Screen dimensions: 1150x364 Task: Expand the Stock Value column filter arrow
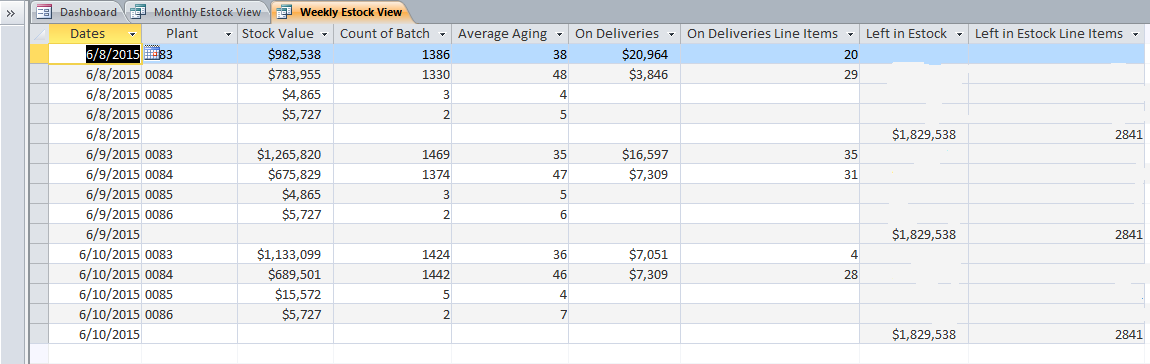[325, 34]
